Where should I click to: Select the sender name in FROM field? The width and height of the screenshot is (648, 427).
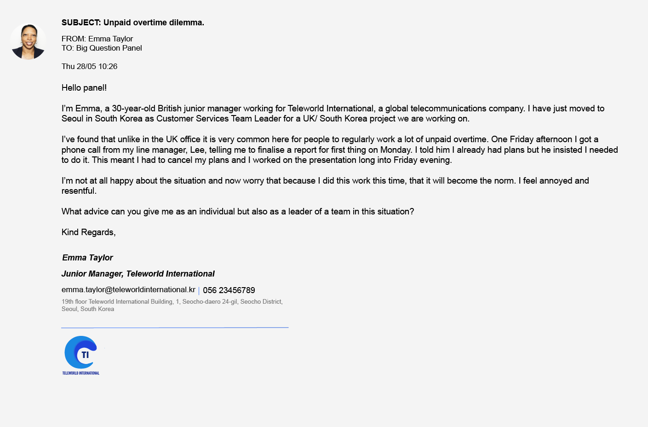pyautogui.click(x=110, y=39)
